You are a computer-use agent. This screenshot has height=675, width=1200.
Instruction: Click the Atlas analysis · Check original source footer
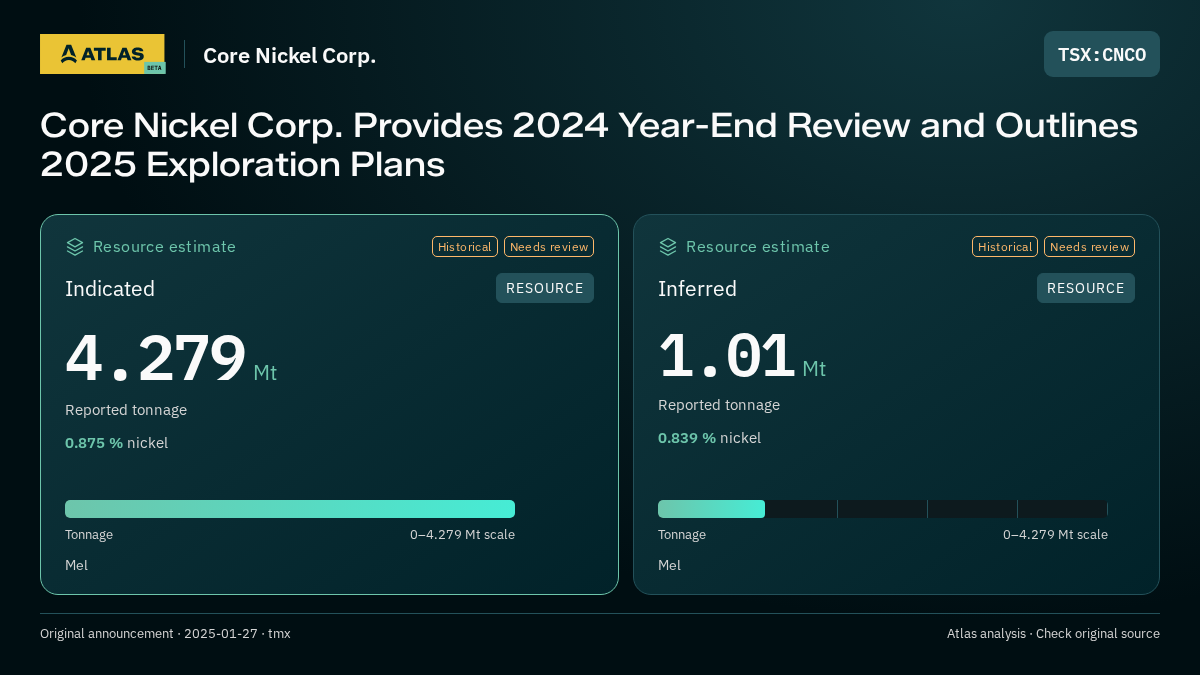(1053, 634)
